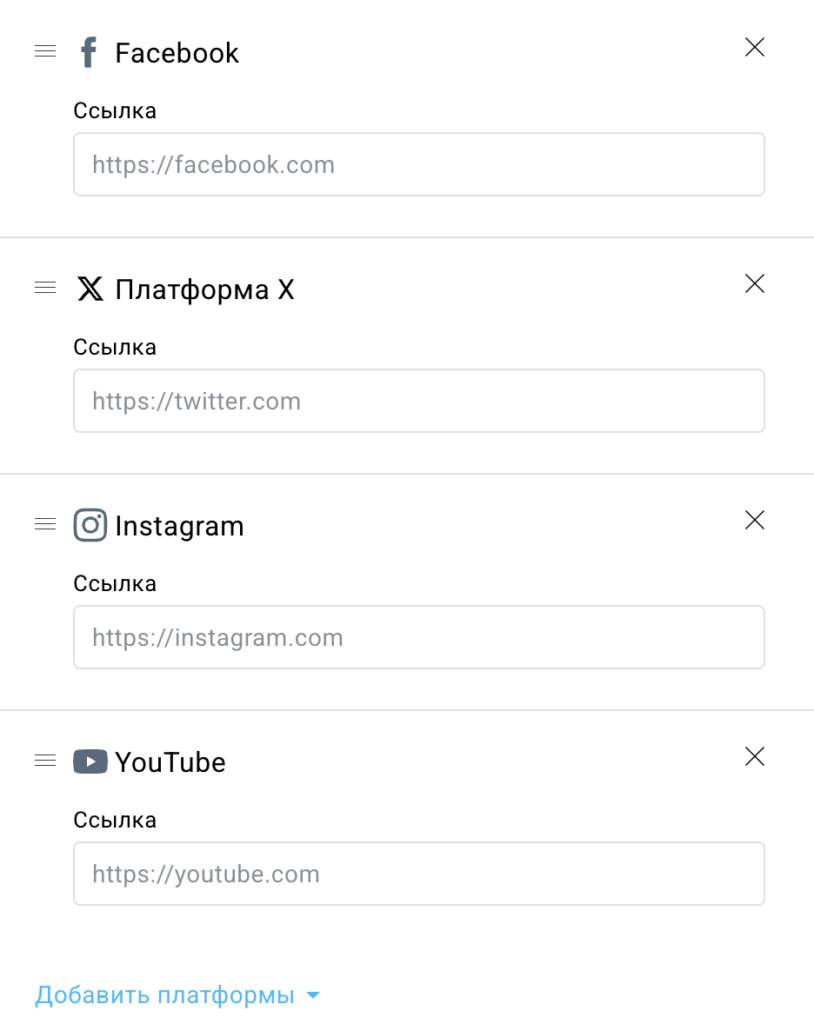Click the drag handle beside Instagram

point(45,524)
